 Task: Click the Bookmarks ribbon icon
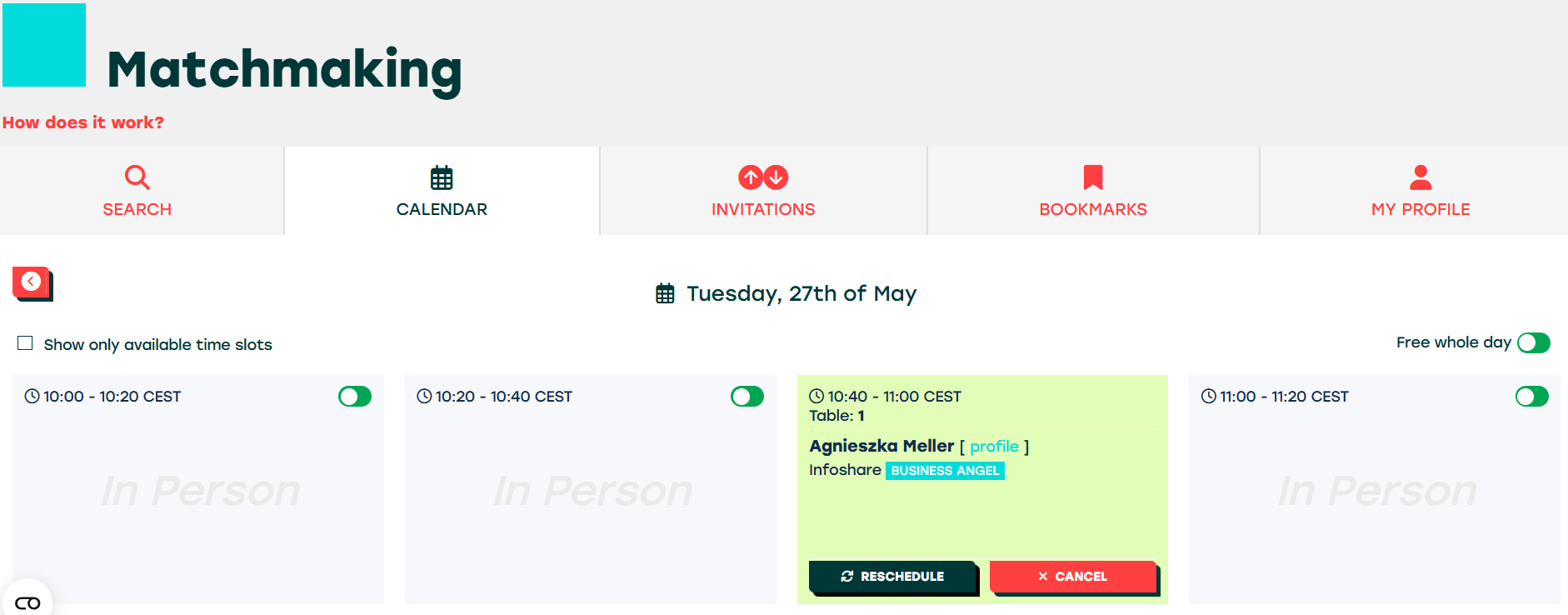[1093, 177]
